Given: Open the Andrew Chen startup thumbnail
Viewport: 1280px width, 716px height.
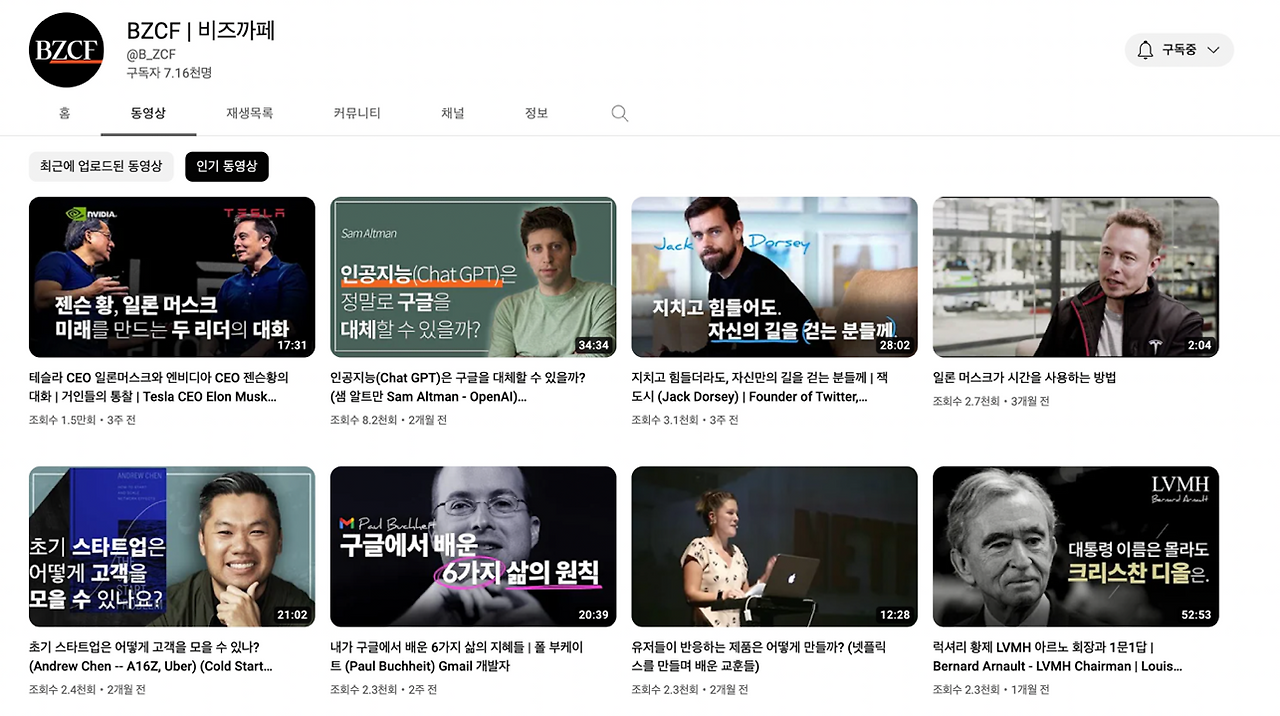Looking at the screenshot, I should point(172,546).
